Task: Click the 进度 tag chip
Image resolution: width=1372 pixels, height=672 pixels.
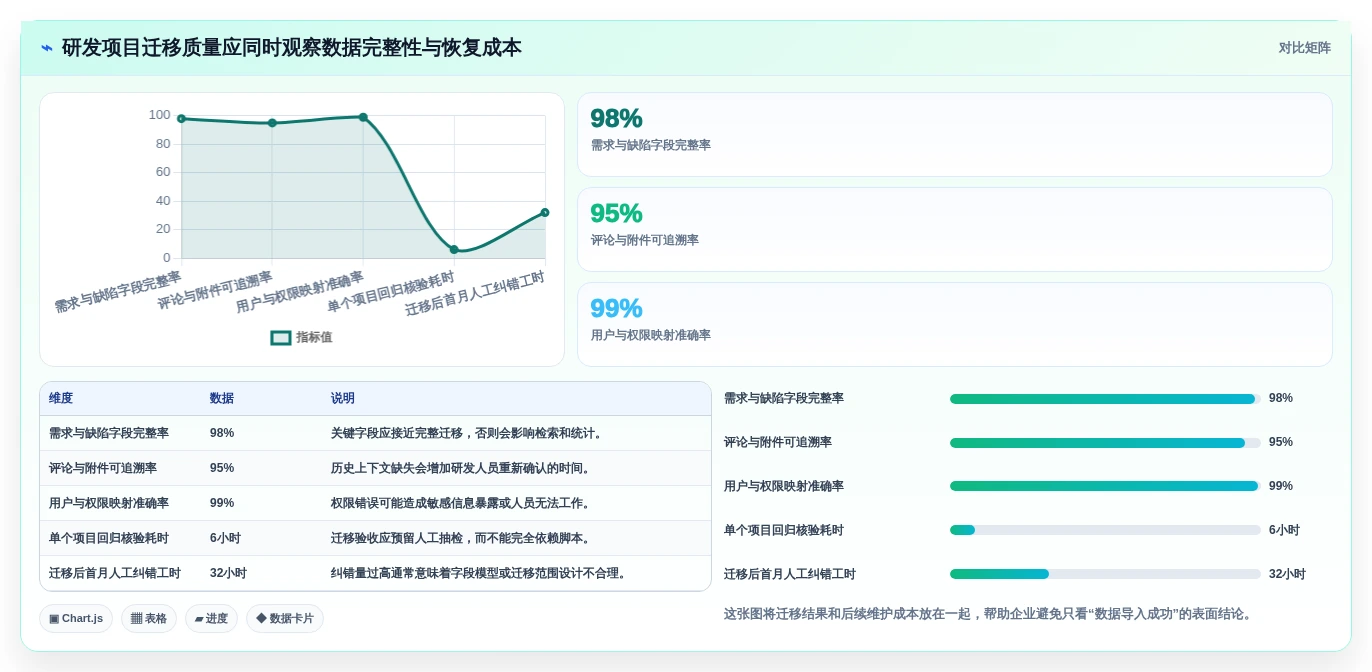Action: tap(211, 619)
